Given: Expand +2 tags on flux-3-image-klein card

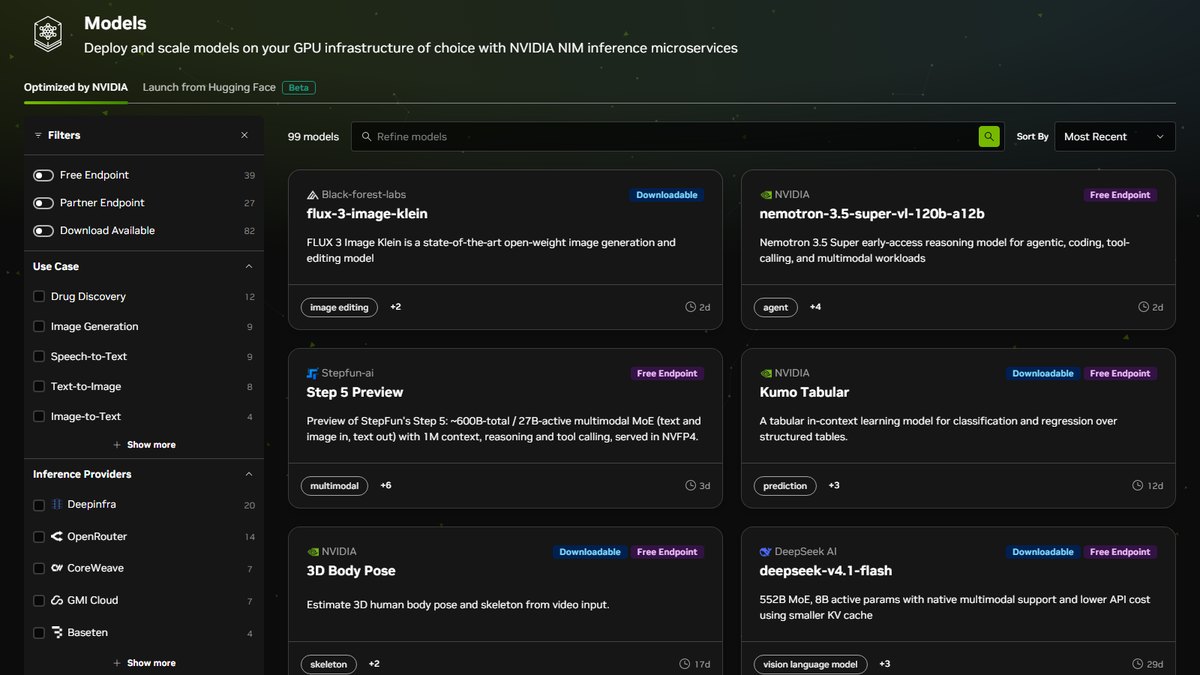Looking at the screenshot, I should click(x=395, y=307).
